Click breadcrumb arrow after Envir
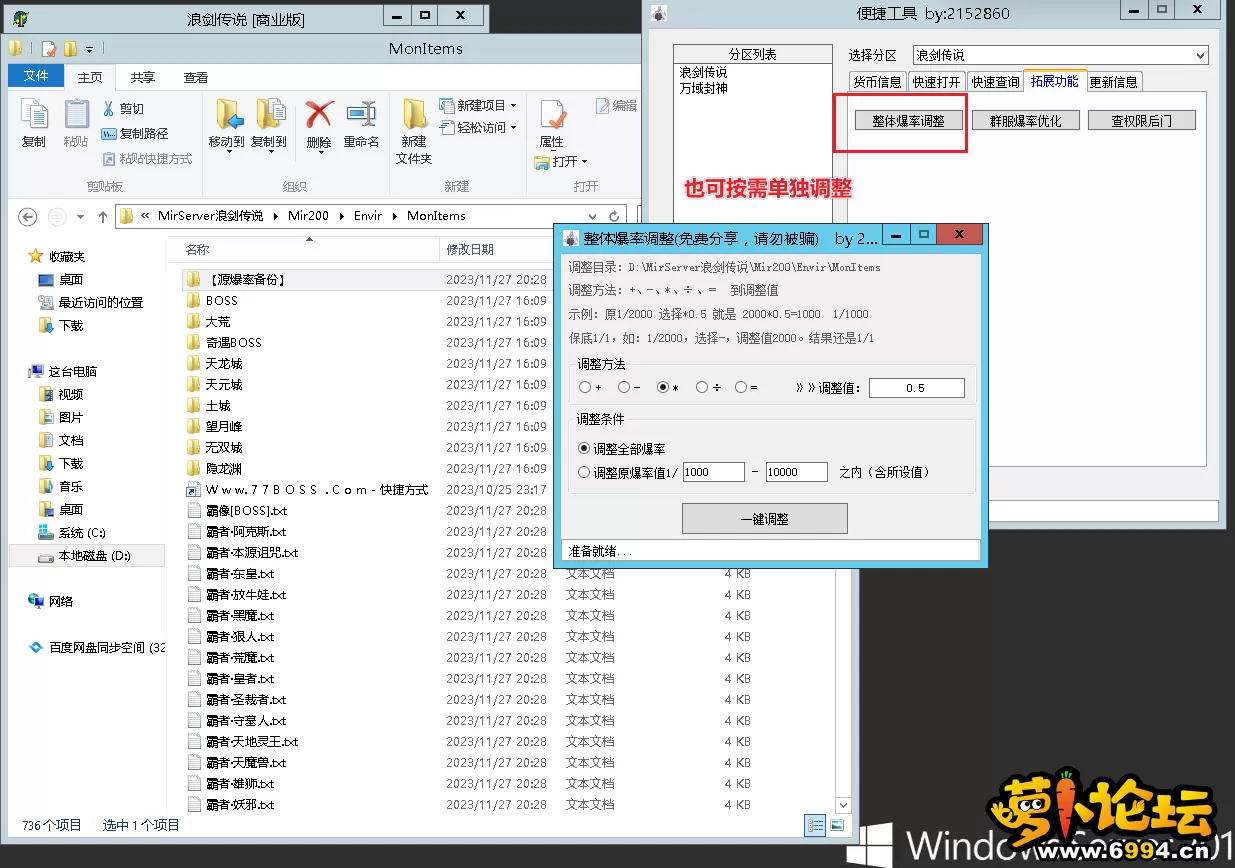Image resolution: width=1235 pixels, height=868 pixels. point(395,216)
